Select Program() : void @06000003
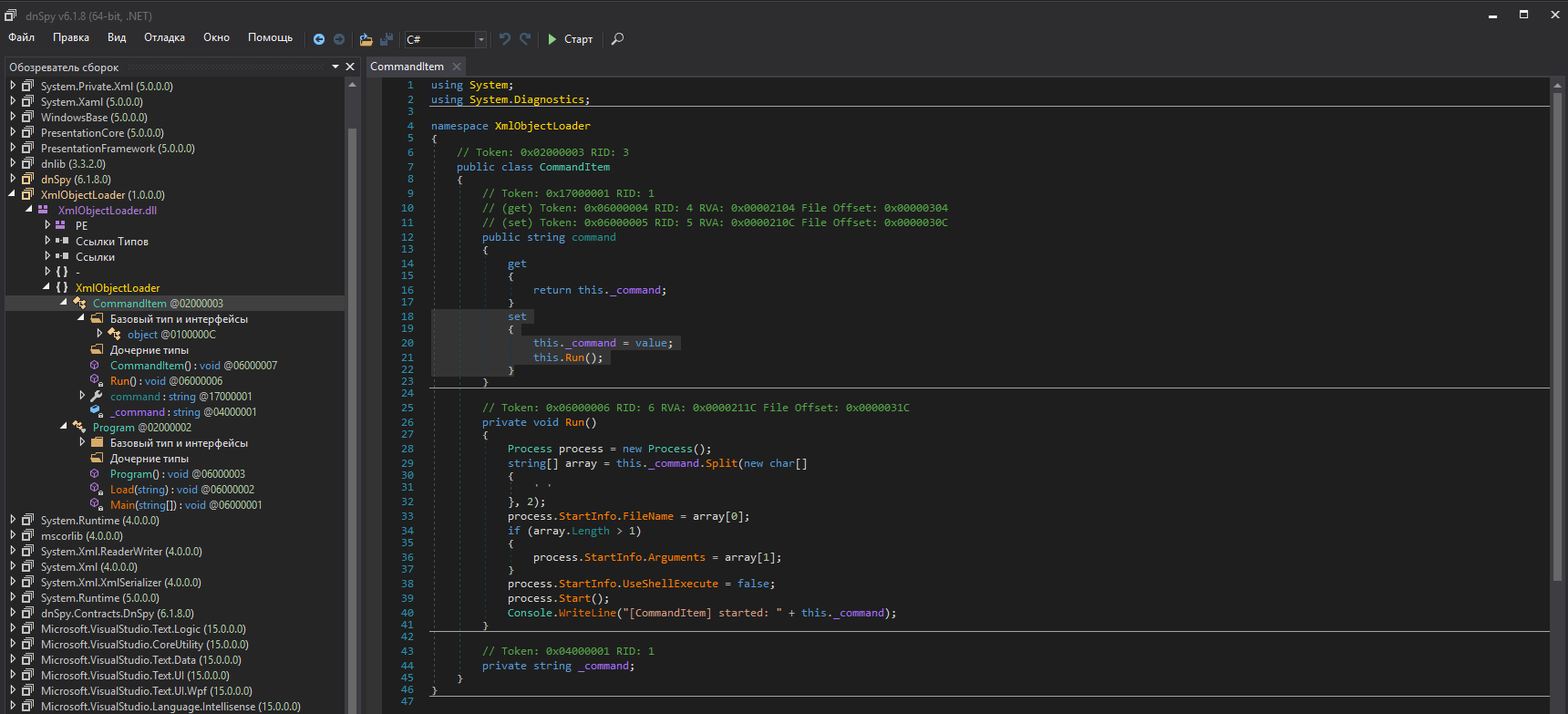The width and height of the screenshot is (1568, 714). (178, 473)
